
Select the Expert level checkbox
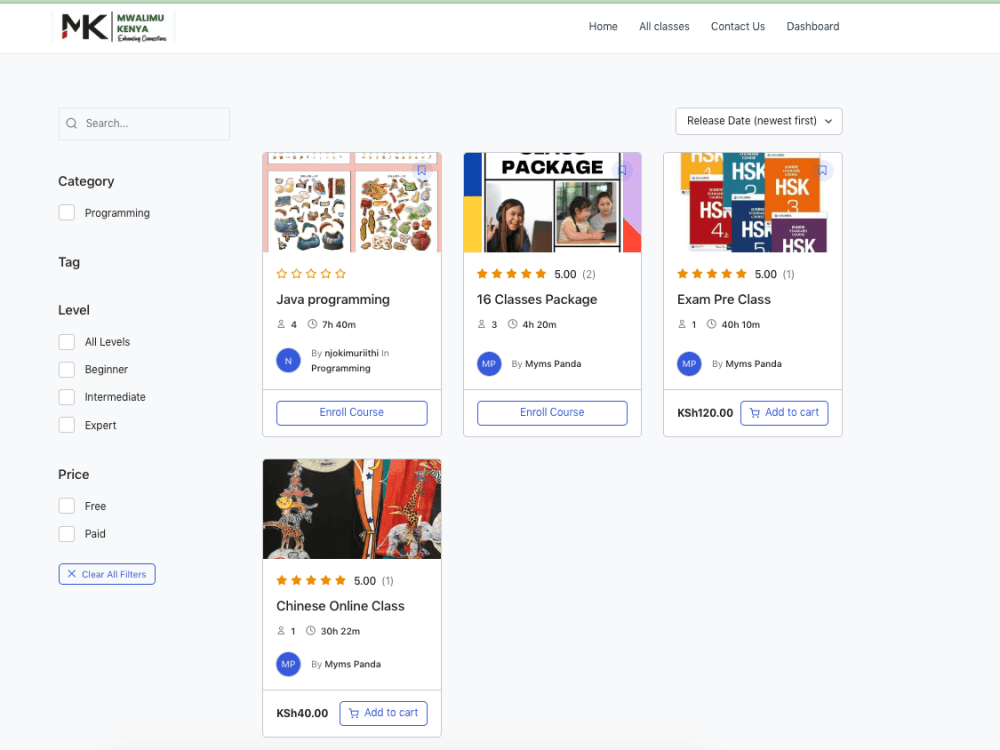pos(67,425)
